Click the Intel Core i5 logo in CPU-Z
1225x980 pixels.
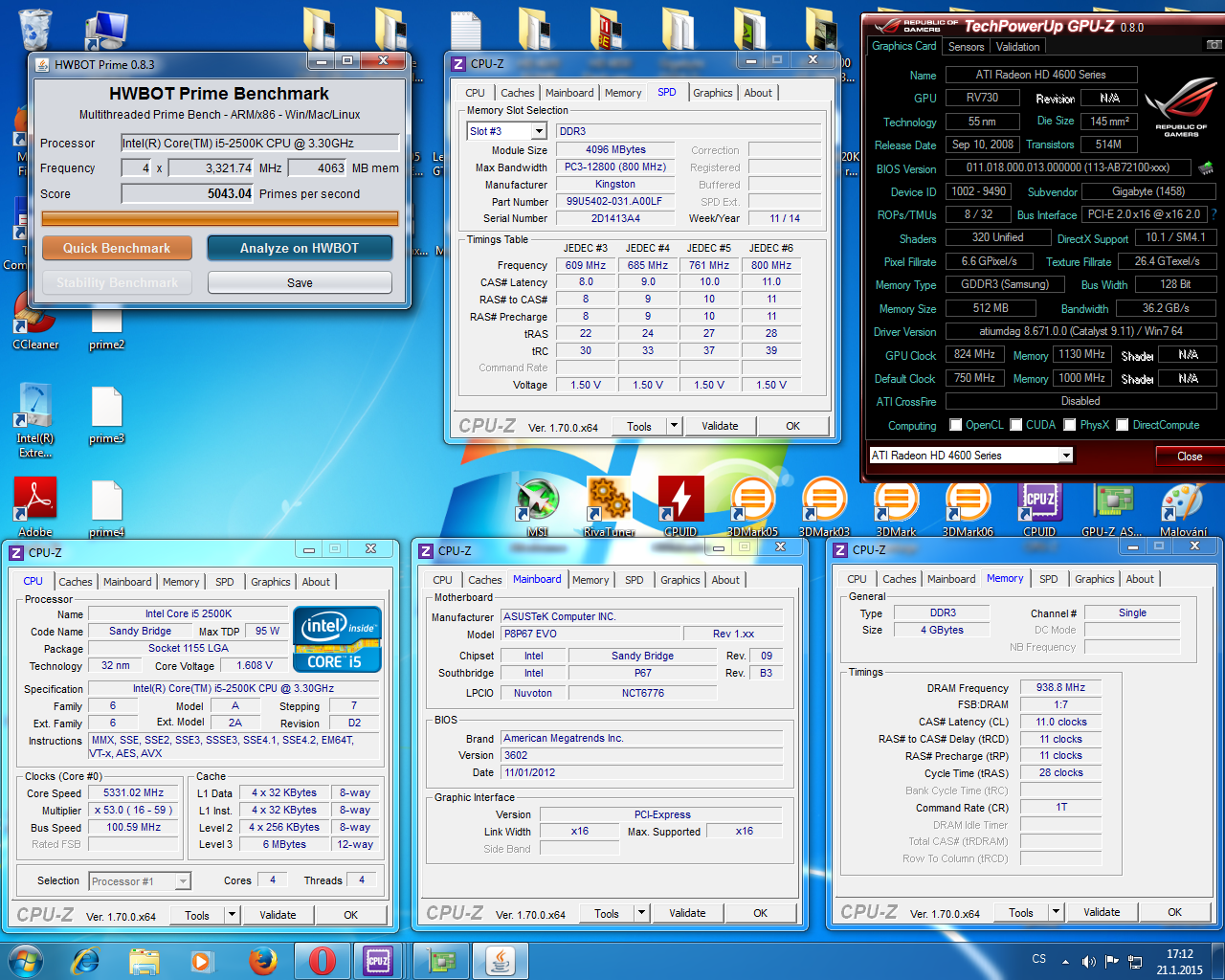(x=337, y=639)
